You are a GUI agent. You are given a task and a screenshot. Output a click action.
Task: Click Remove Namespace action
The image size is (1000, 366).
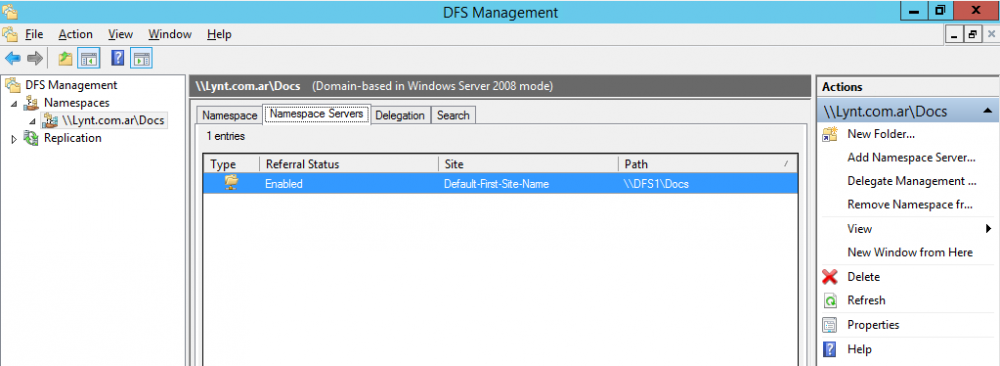tap(909, 205)
